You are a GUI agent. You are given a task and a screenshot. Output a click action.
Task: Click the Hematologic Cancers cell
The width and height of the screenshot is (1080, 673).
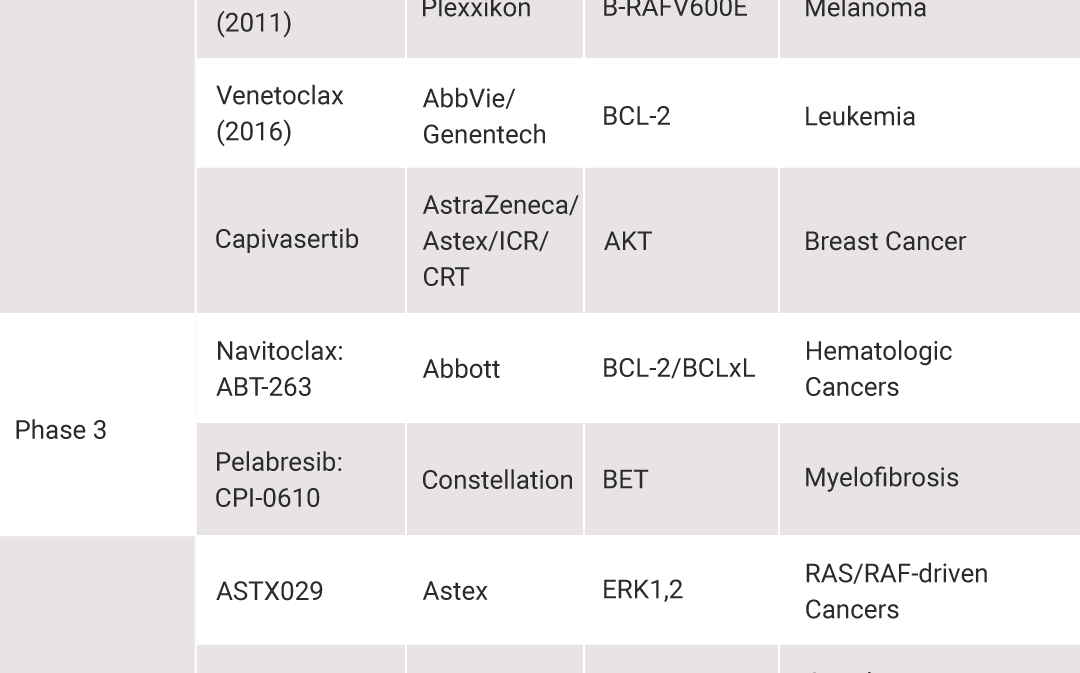930,369
